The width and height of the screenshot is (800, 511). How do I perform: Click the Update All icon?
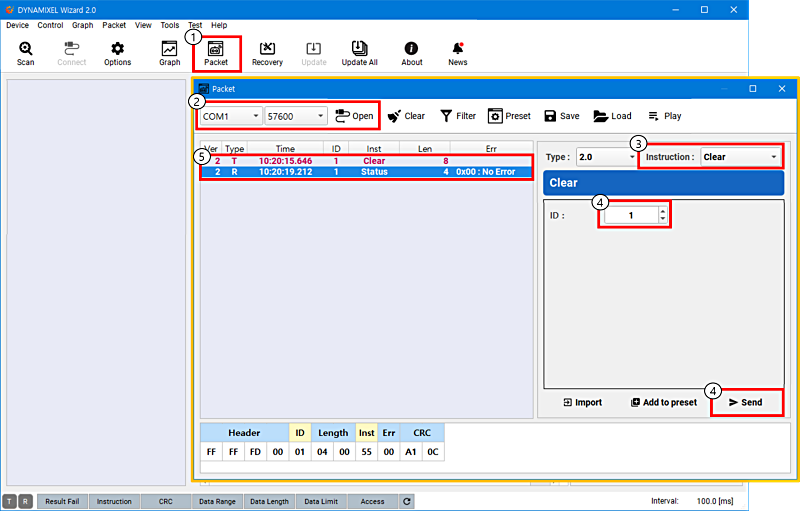click(x=359, y=54)
